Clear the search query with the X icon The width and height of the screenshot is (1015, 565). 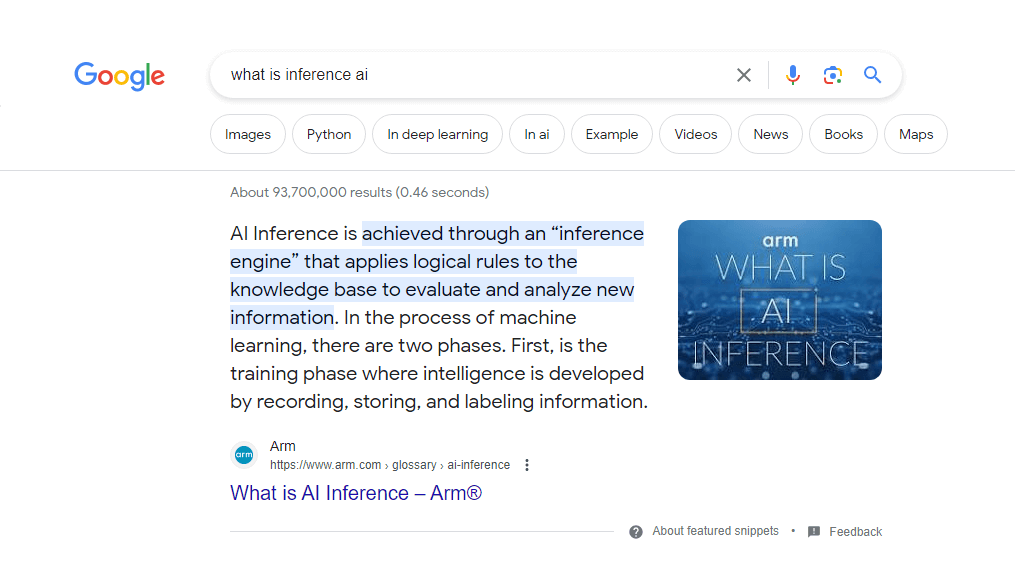[744, 75]
